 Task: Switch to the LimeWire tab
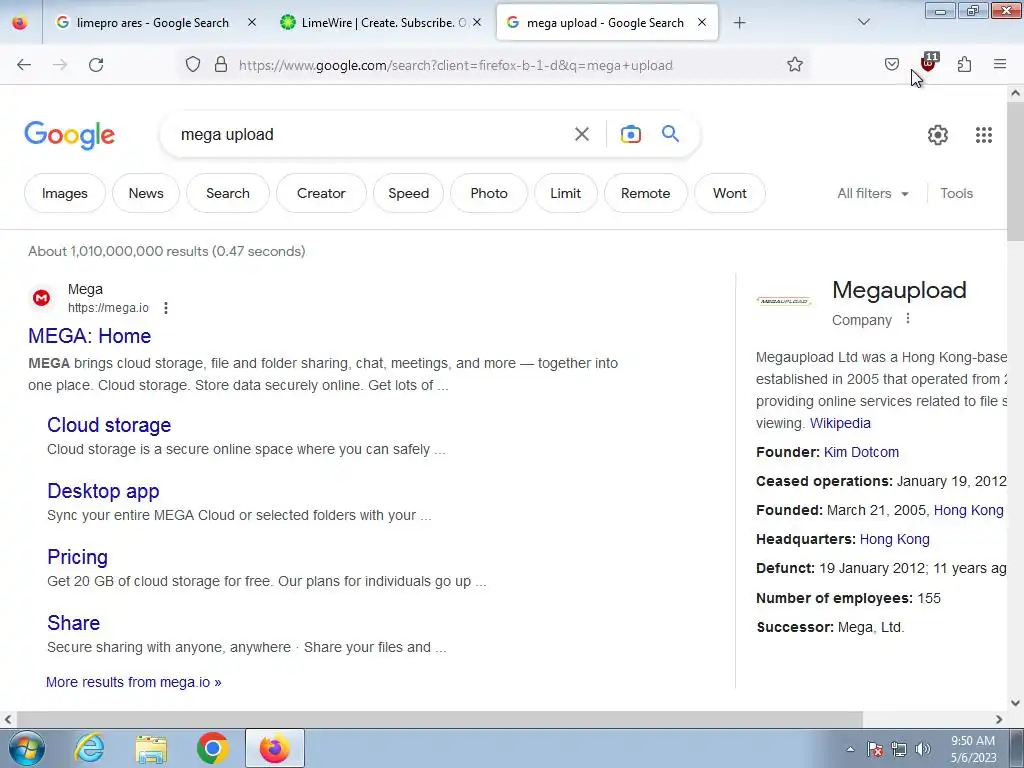[381, 23]
